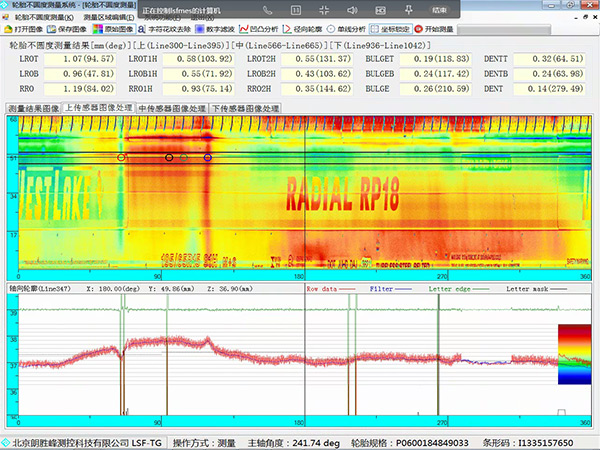Click the BULGEB value 0.24(117.42)
This screenshot has width=600, height=450.
tap(435, 74)
